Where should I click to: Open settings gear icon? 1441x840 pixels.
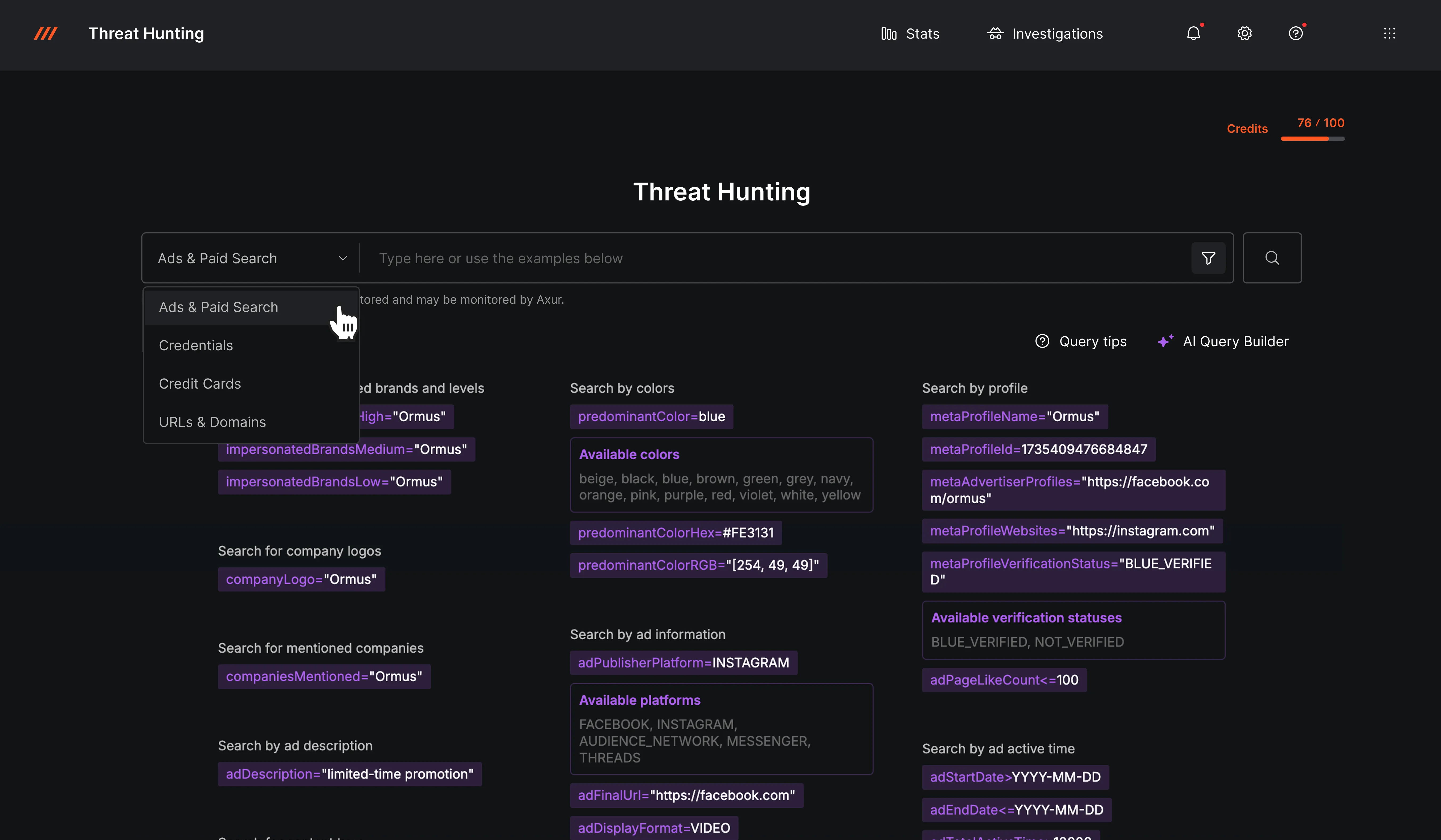click(x=1244, y=34)
